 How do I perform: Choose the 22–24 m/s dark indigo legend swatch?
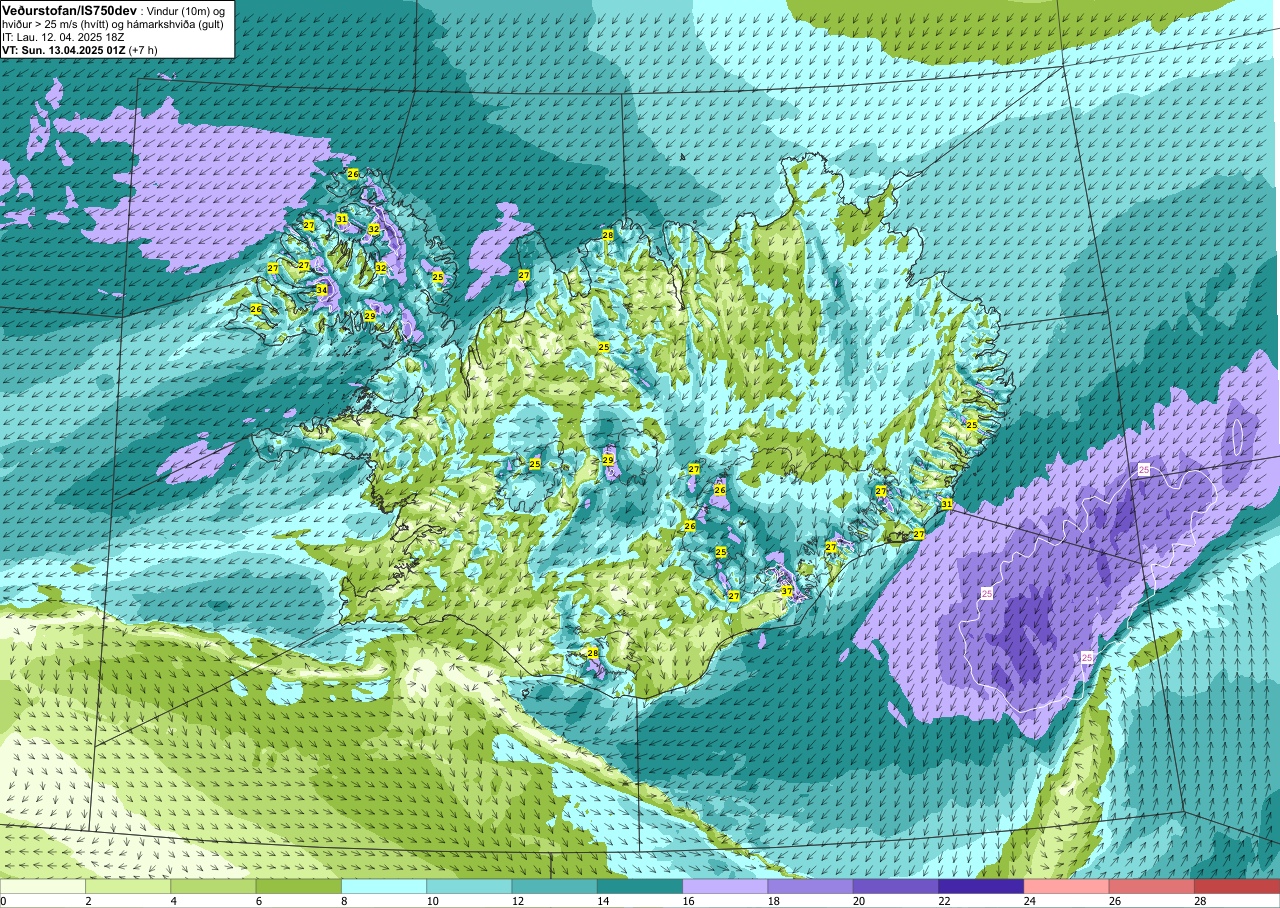click(x=981, y=886)
